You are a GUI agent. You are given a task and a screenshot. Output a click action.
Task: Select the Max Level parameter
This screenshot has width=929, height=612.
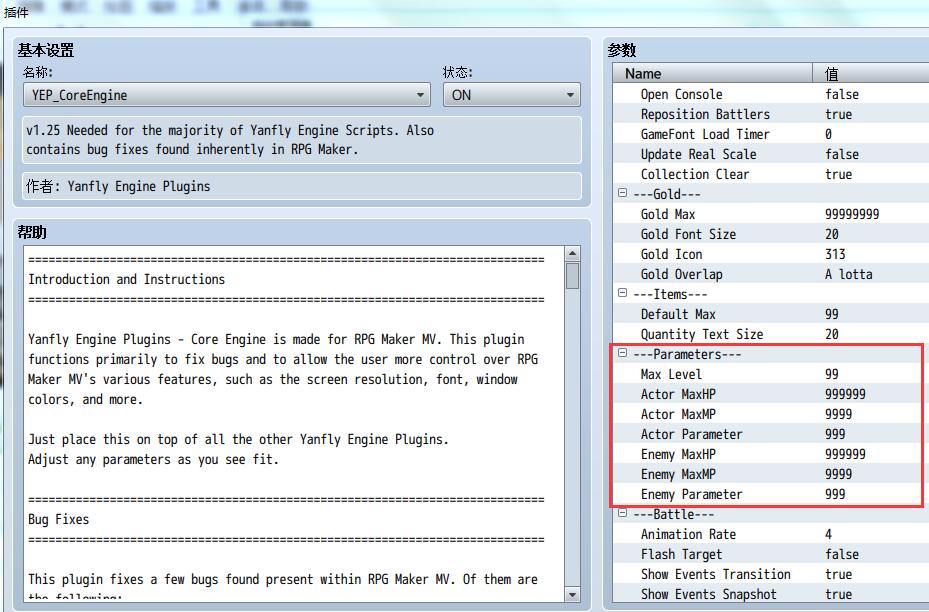pyautogui.click(x=771, y=374)
